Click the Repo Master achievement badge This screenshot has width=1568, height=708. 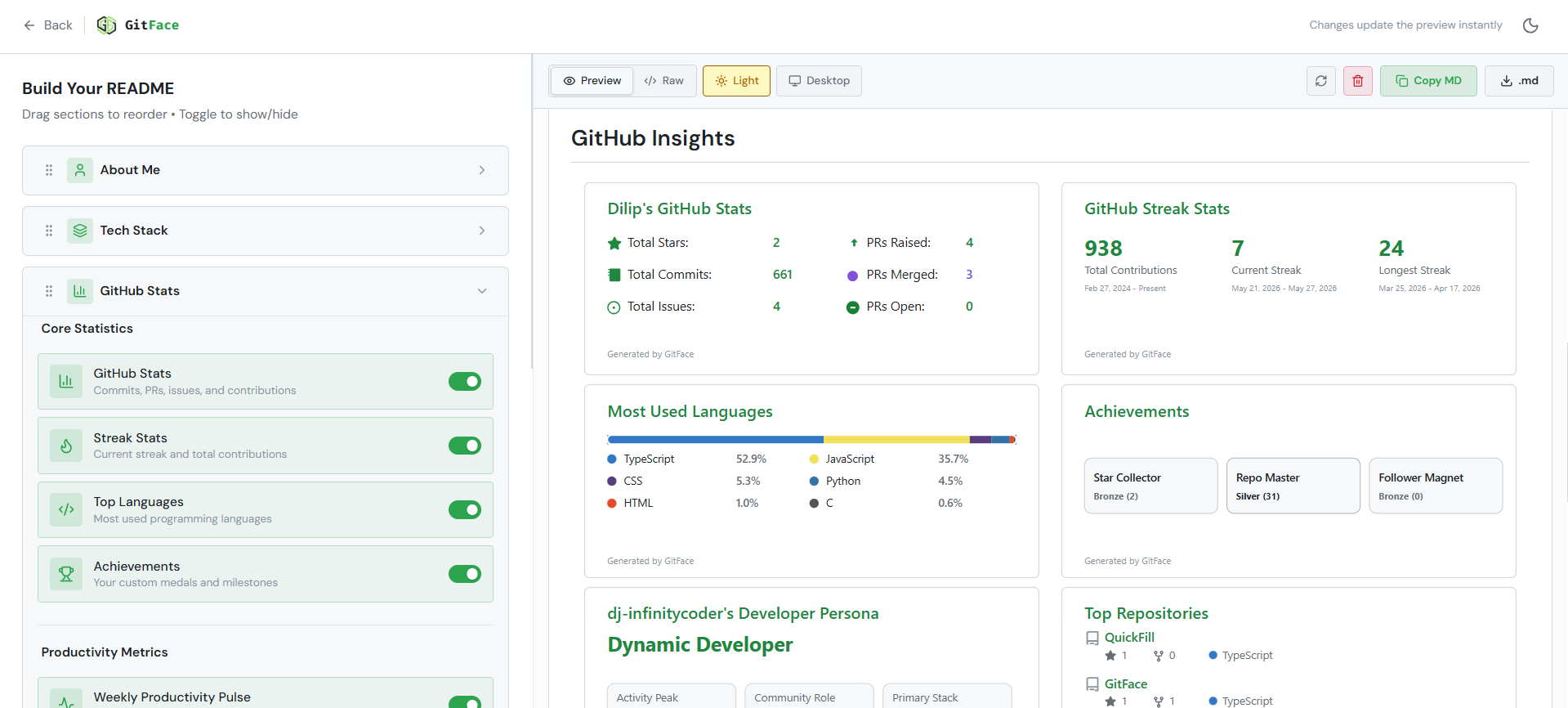coord(1293,486)
